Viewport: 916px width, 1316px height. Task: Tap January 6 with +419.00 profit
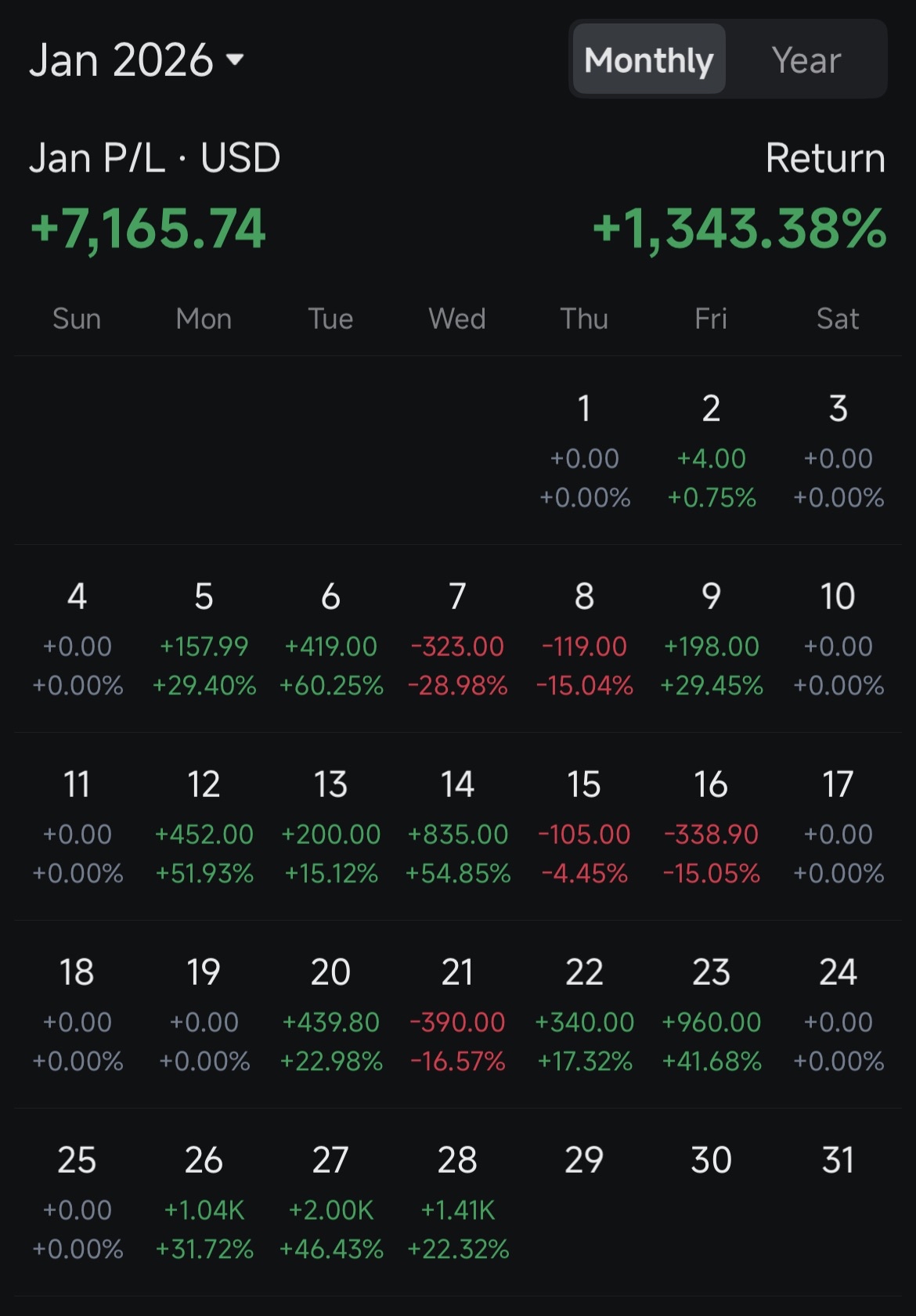coord(330,639)
